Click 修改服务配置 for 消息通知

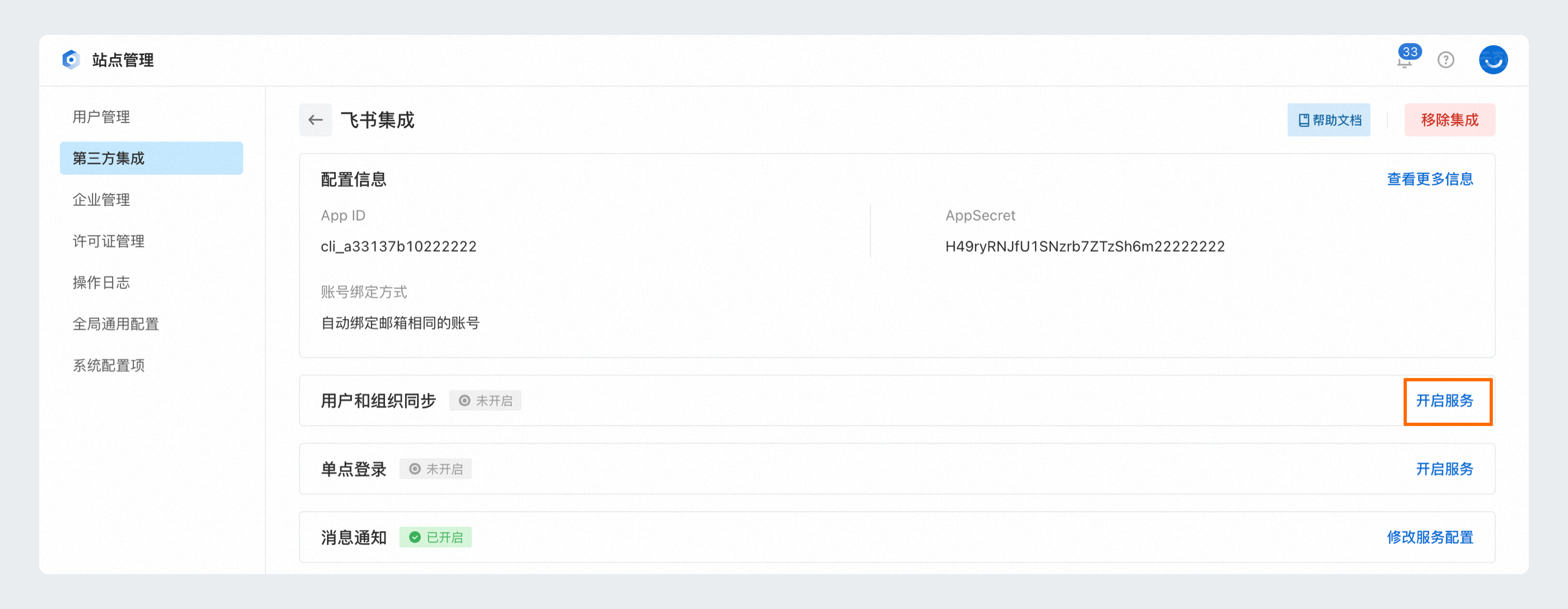(1430, 537)
